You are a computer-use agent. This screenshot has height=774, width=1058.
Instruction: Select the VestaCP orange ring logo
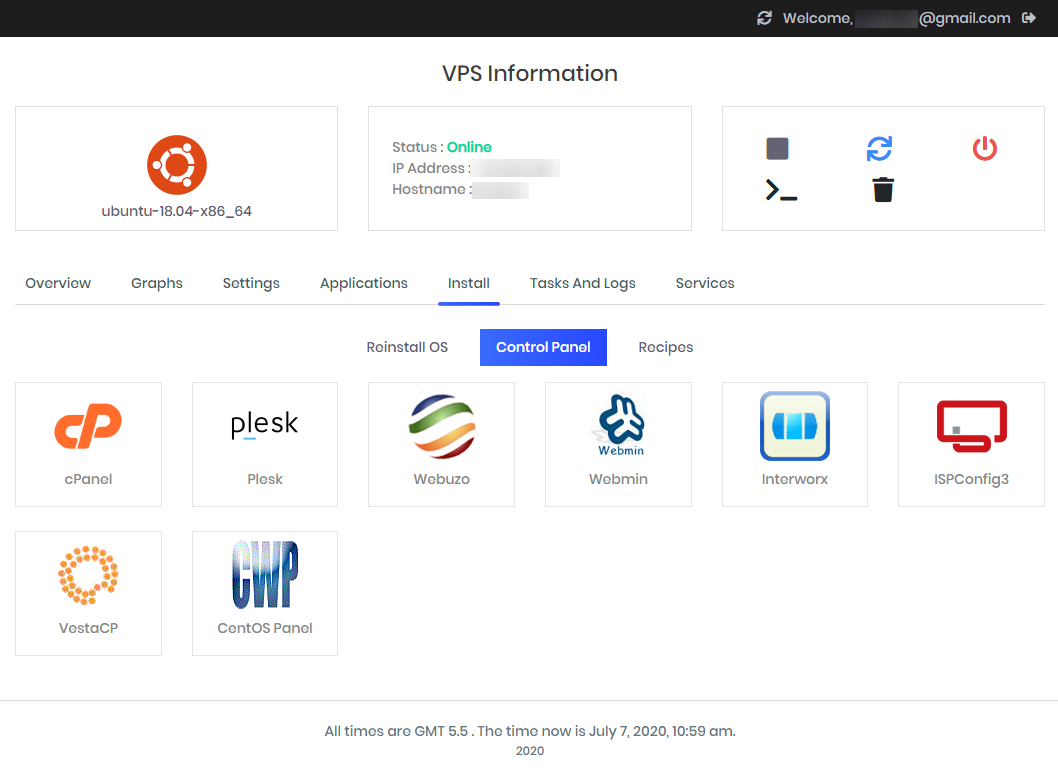(x=88, y=575)
